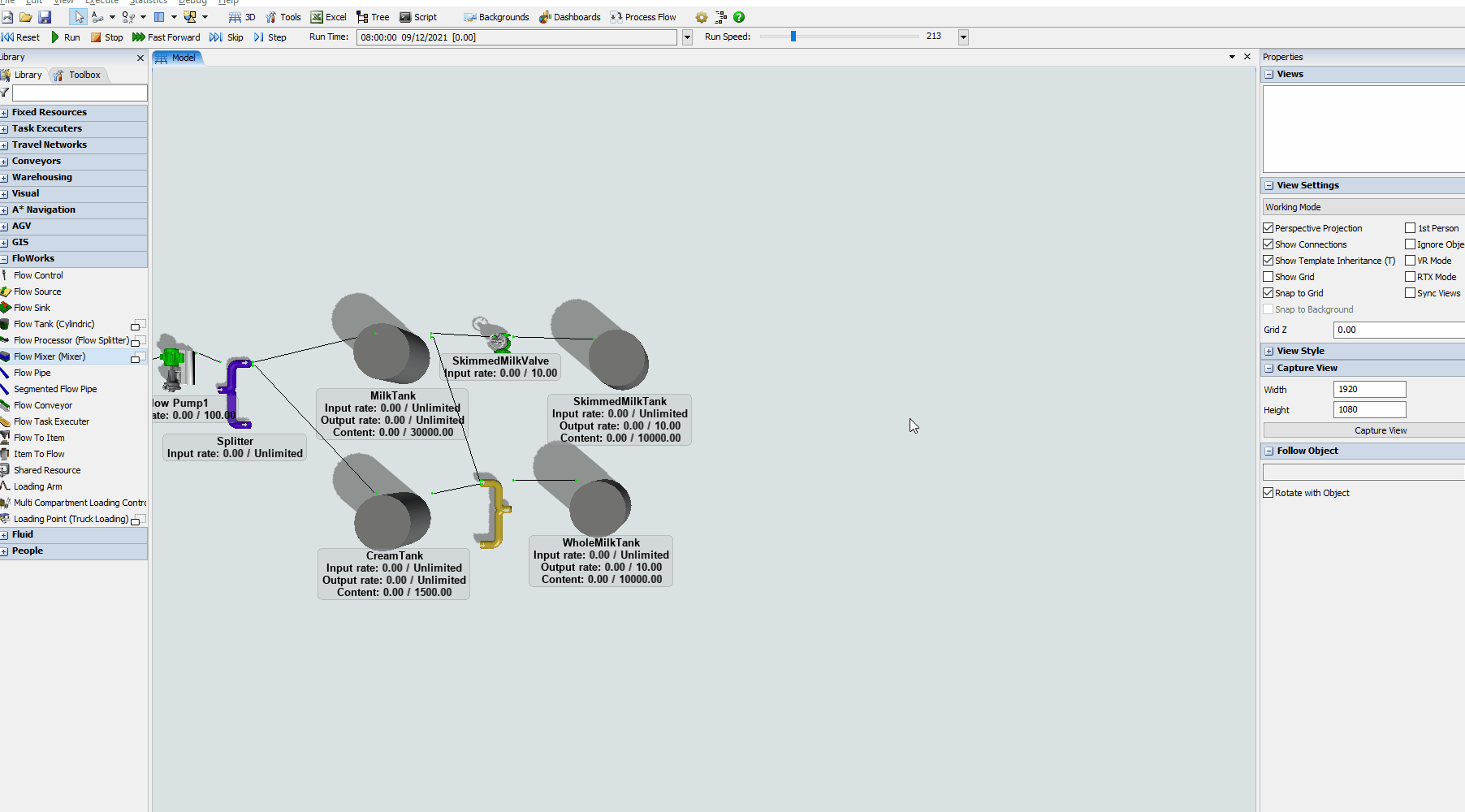This screenshot has height=812, width=1465.
Task: Click the Capture View Width field
Action: [1369, 390]
